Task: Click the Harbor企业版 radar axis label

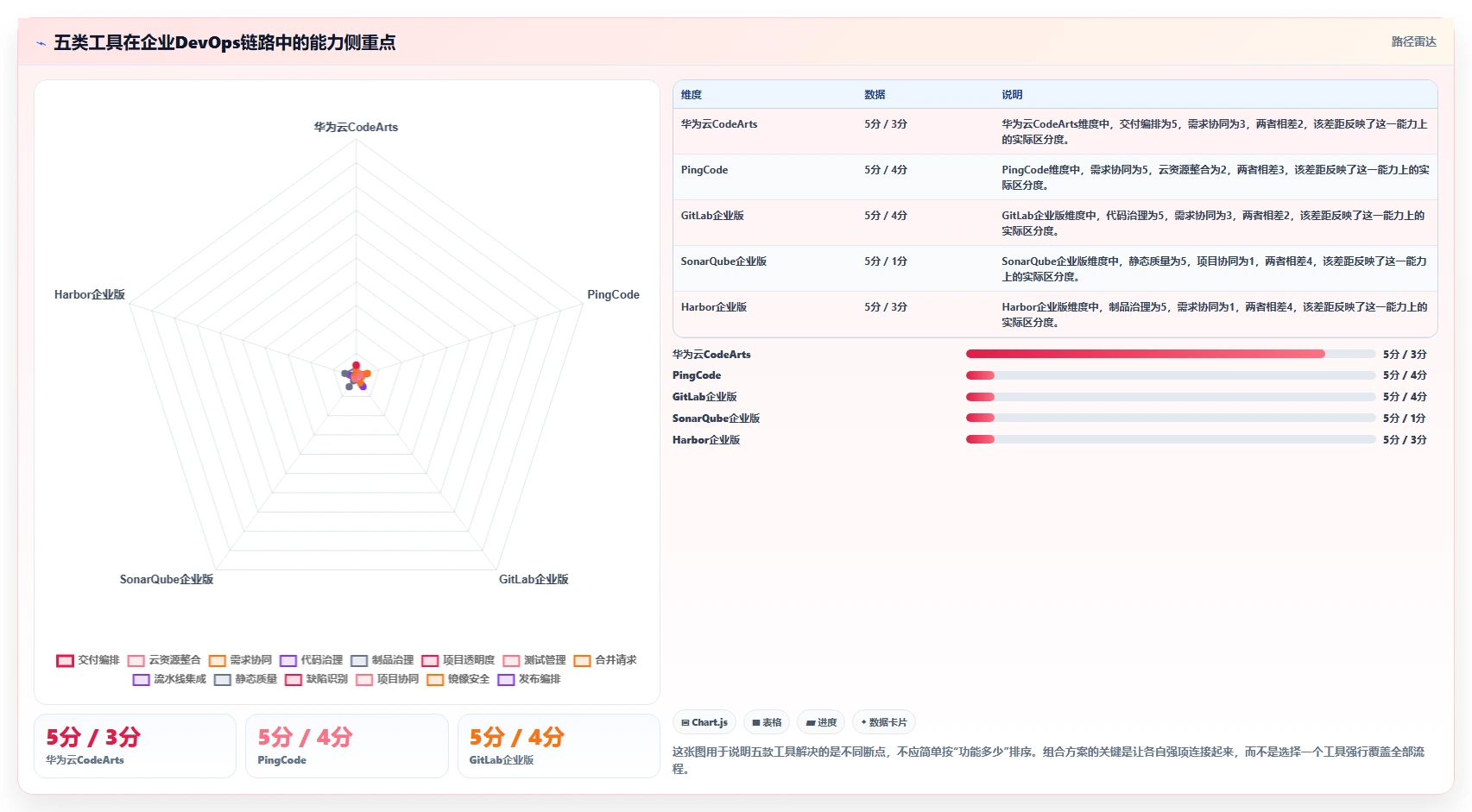Action: tap(90, 294)
